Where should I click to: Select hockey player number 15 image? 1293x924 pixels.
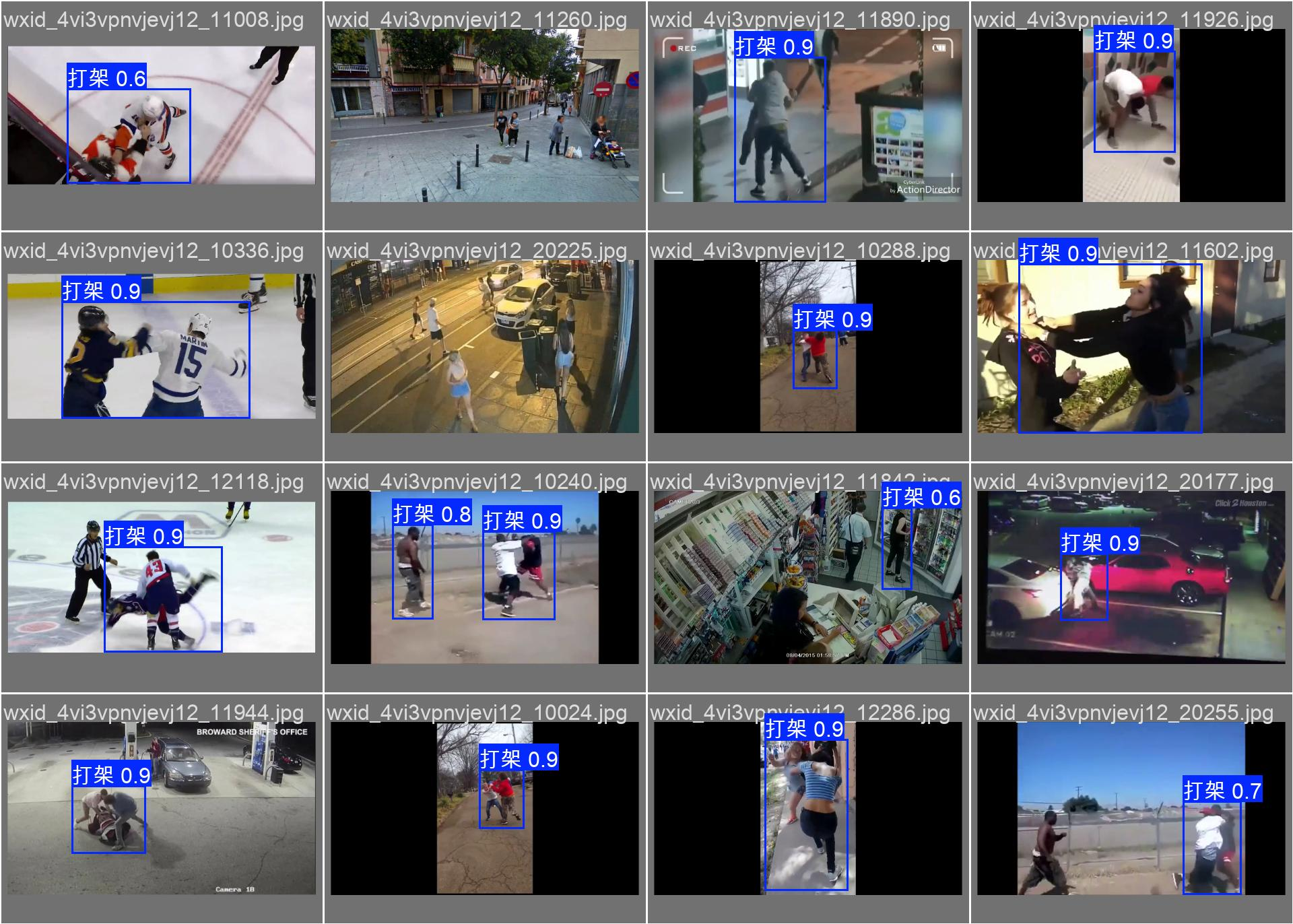pos(161,346)
